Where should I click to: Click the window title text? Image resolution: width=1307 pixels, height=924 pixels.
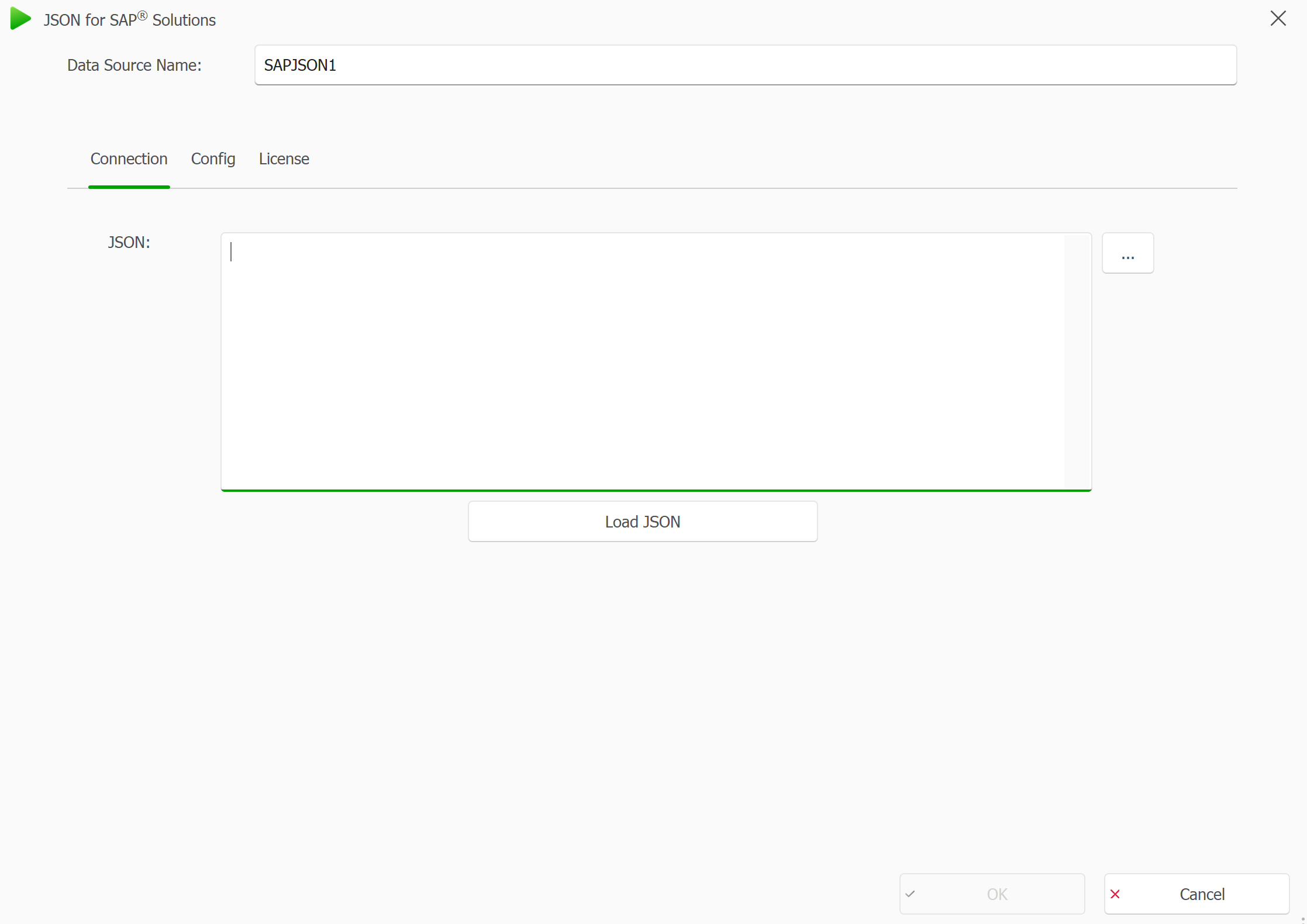[129, 20]
